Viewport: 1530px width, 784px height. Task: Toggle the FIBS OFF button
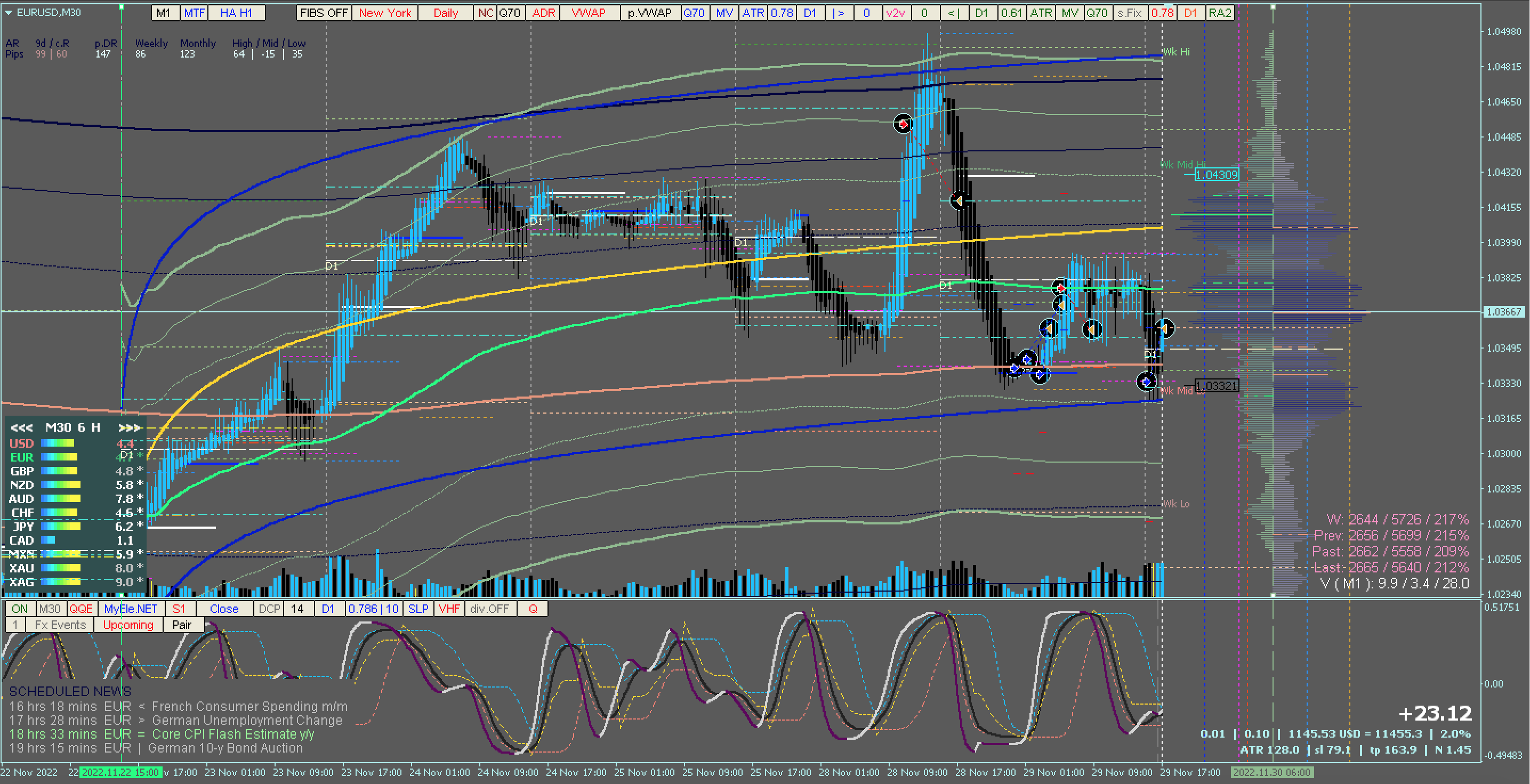(x=324, y=13)
